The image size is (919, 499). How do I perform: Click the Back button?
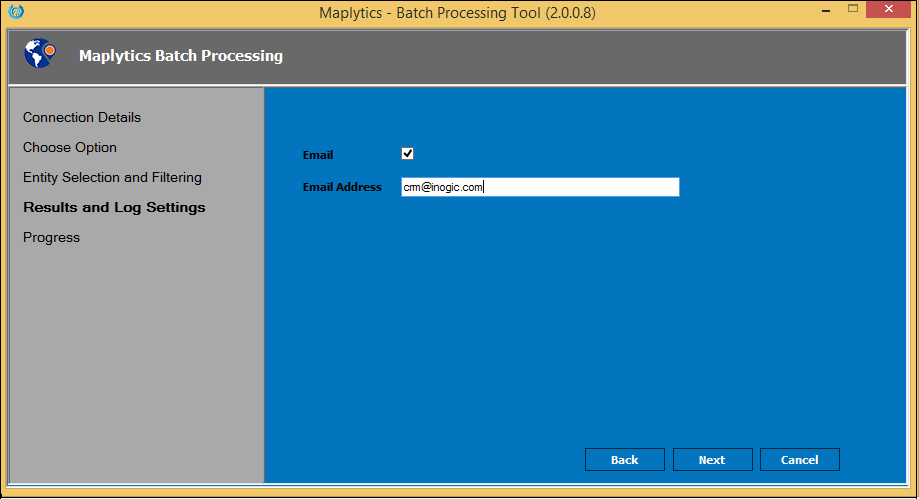click(x=624, y=460)
